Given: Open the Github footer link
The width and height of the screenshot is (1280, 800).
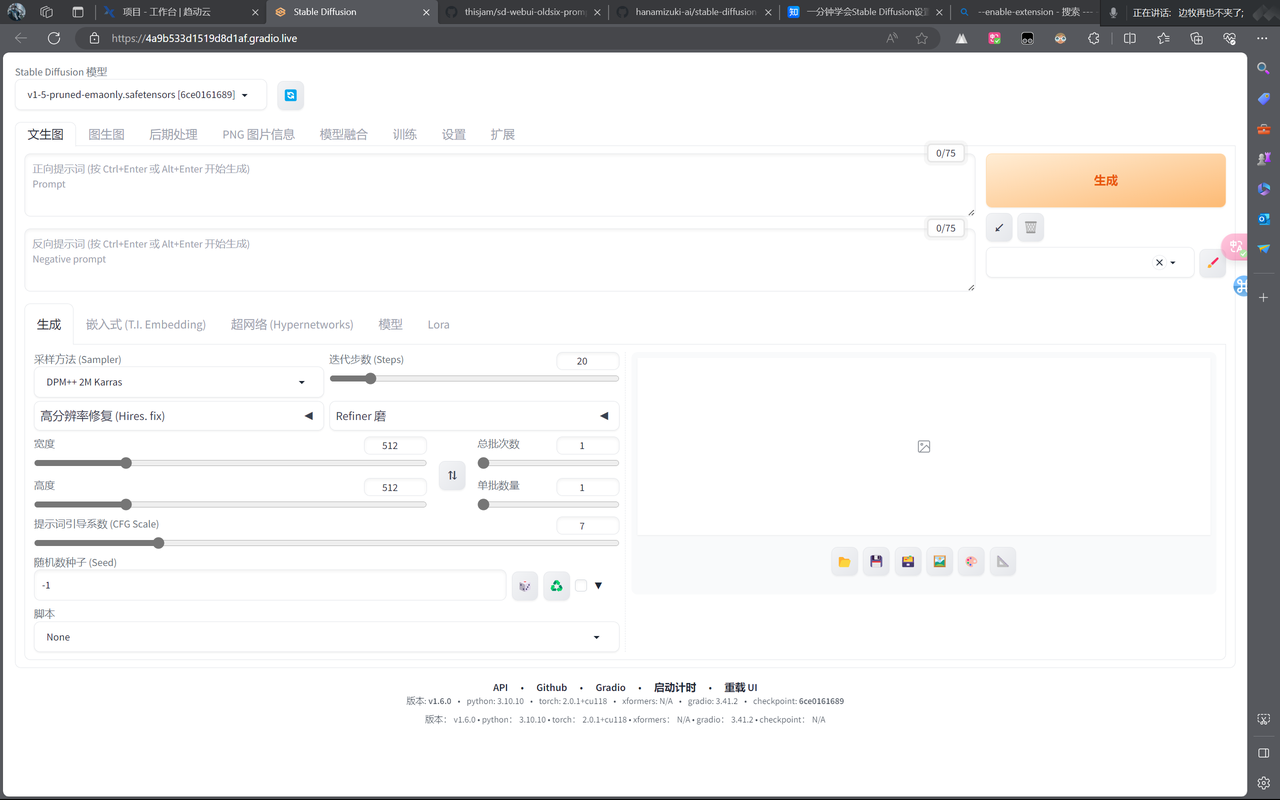Looking at the screenshot, I should (x=551, y=687).
